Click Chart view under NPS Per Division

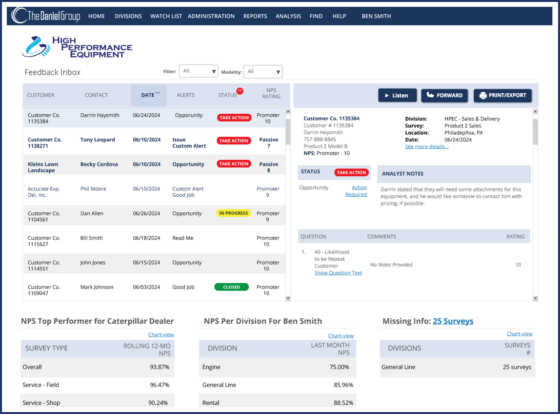coord(341,336)
